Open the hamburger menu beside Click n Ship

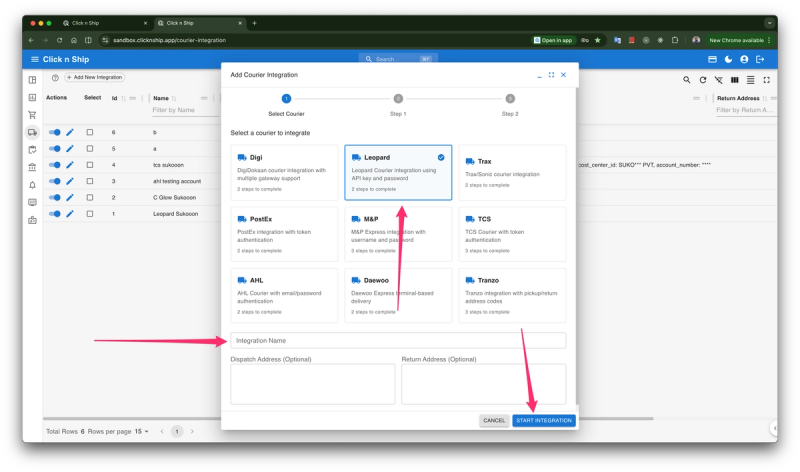pyautogui.click(x=35, y=59)
